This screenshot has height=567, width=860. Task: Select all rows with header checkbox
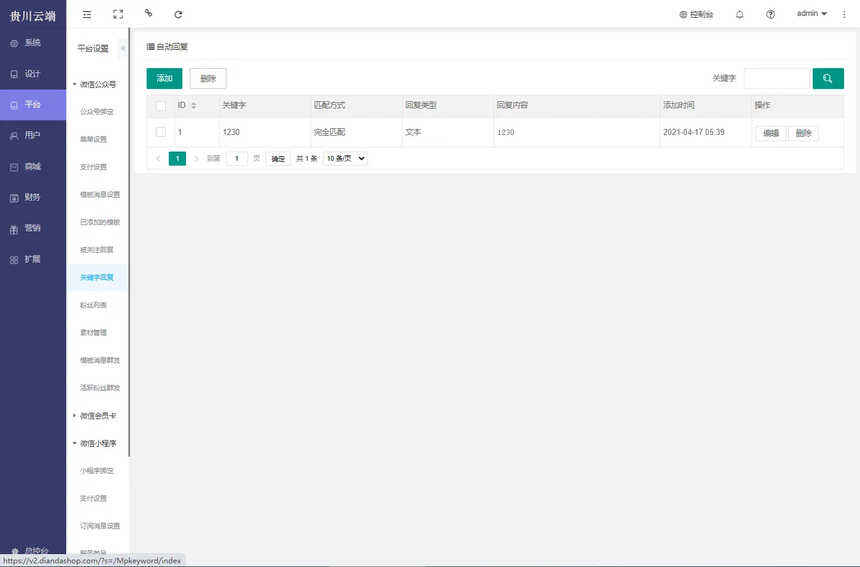click(x=161, y=106)
